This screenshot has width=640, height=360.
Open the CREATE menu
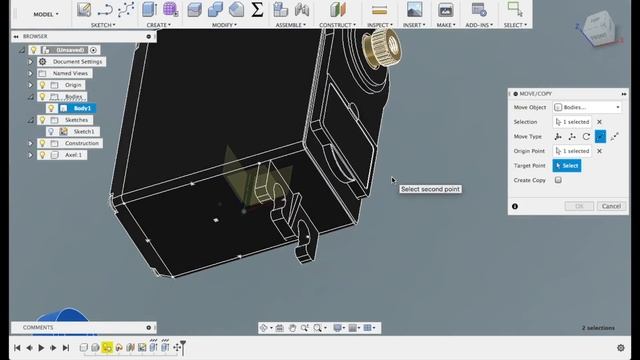159,25
